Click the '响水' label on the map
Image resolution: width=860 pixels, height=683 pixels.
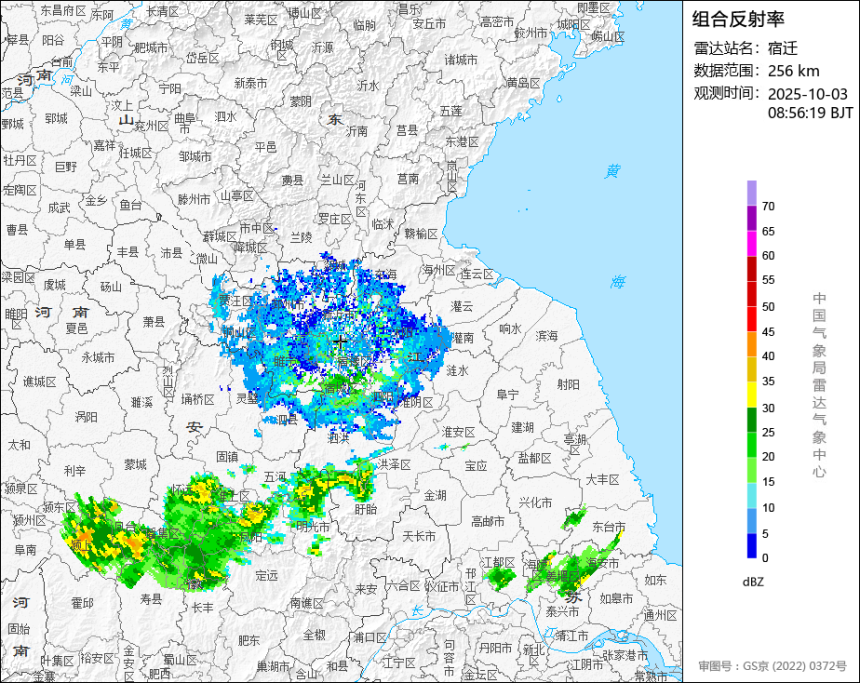pyautogui.click(x=511, y=328)
